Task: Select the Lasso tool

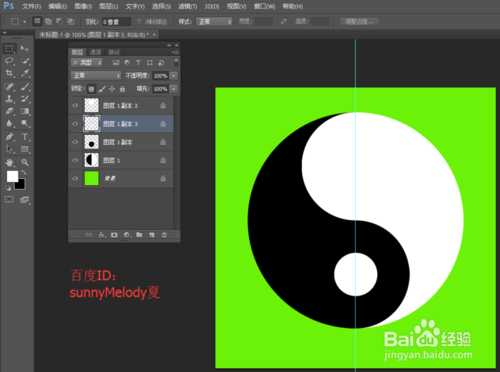Action: pyautogui.click(x=9, y=61)
